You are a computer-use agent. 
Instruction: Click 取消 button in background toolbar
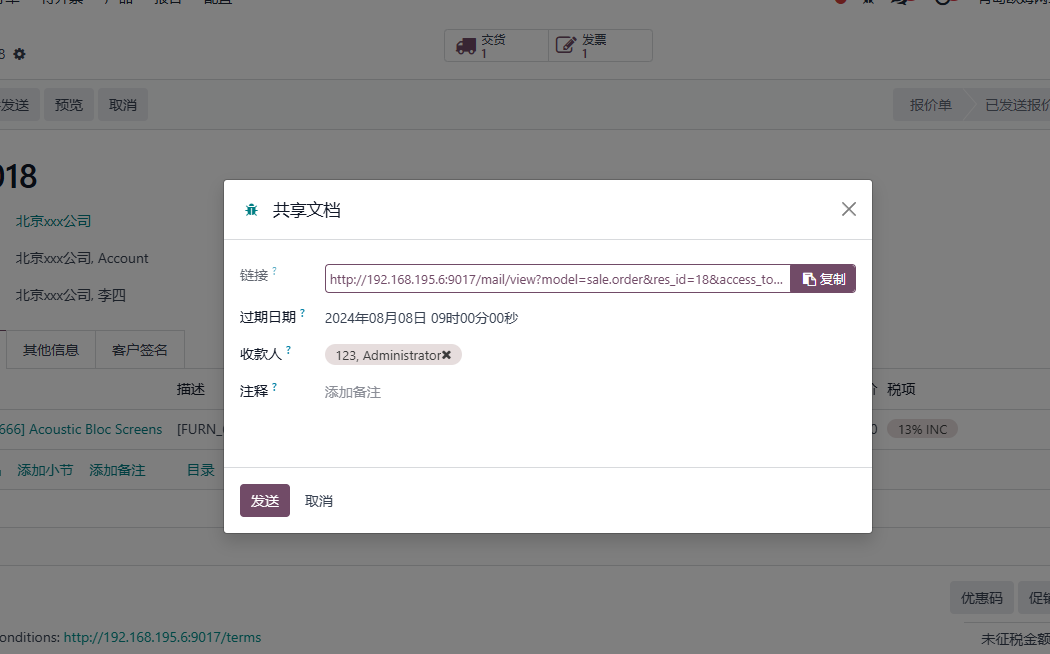pyautogui.click(x=123, y=105)
